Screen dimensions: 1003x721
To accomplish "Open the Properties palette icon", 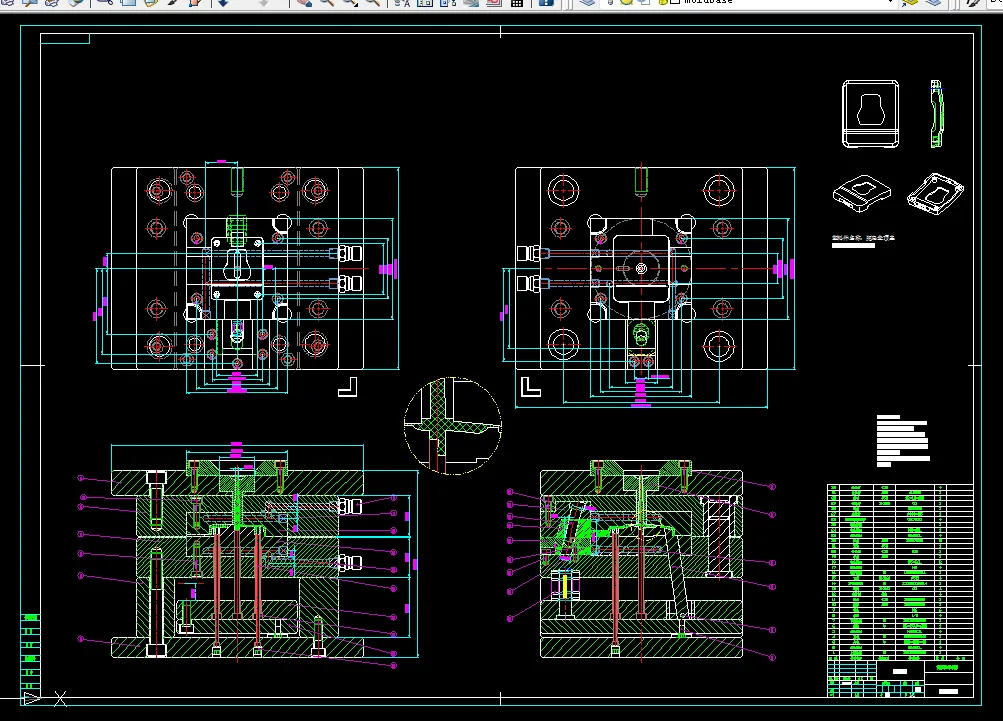I will [x=402, y=3].
